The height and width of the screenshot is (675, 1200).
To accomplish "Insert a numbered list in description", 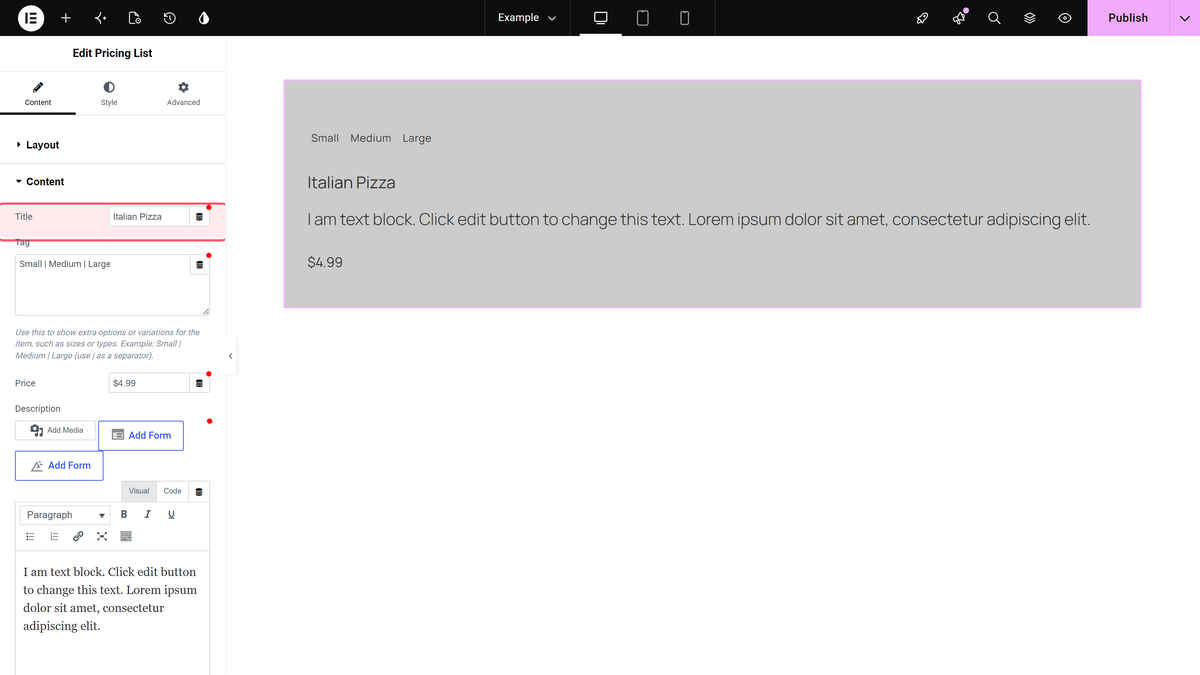I will 54,536.
